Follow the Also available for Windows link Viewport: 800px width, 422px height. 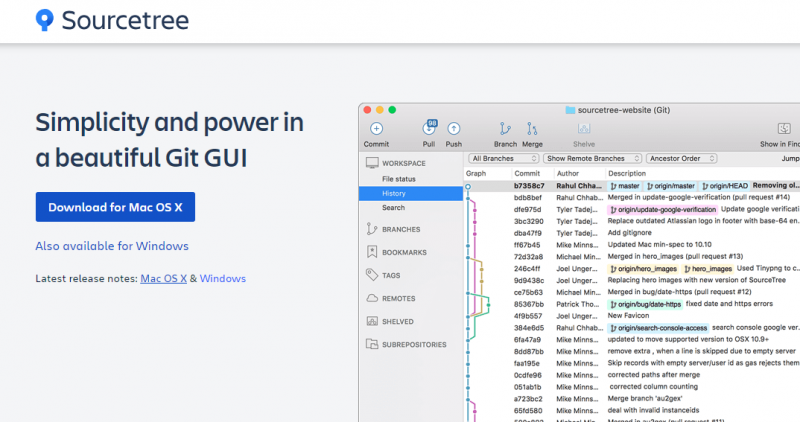pyautogui.click(x=112, y=246)
